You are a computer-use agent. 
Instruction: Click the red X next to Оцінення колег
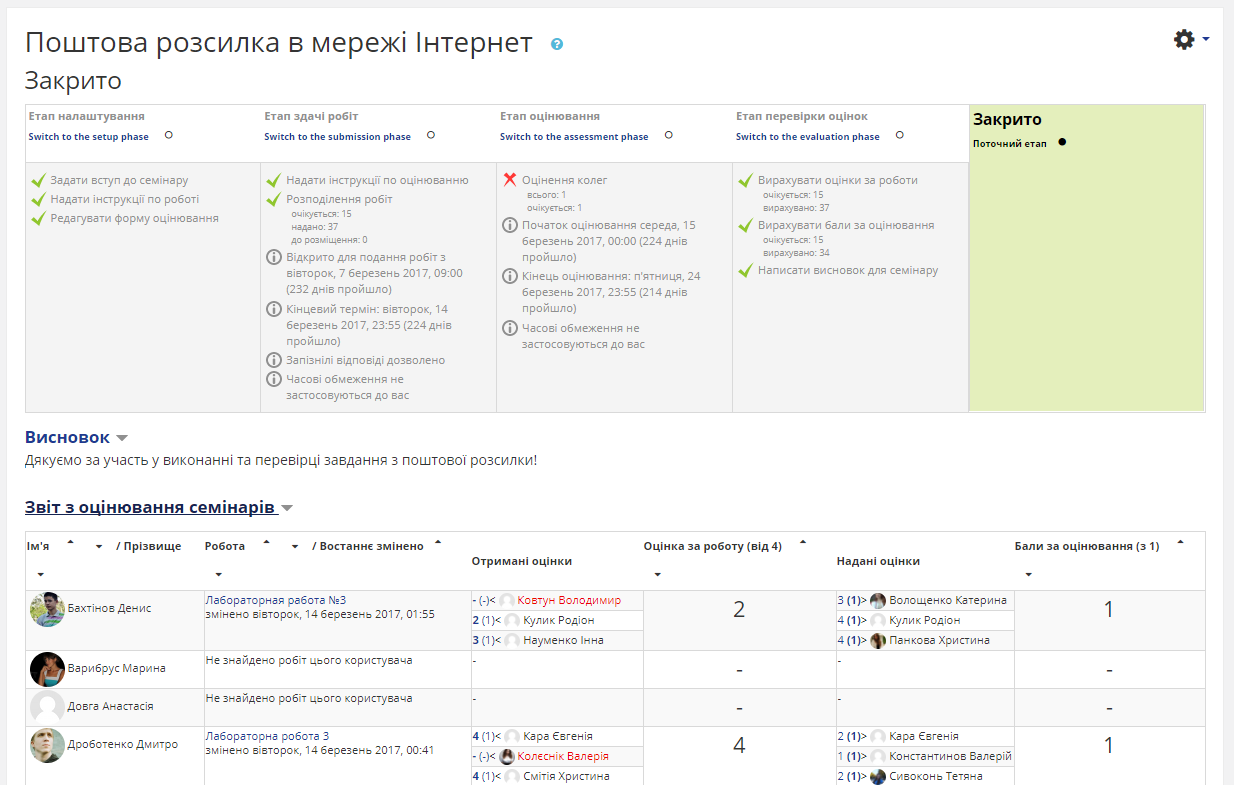click(x=510, y=180)
